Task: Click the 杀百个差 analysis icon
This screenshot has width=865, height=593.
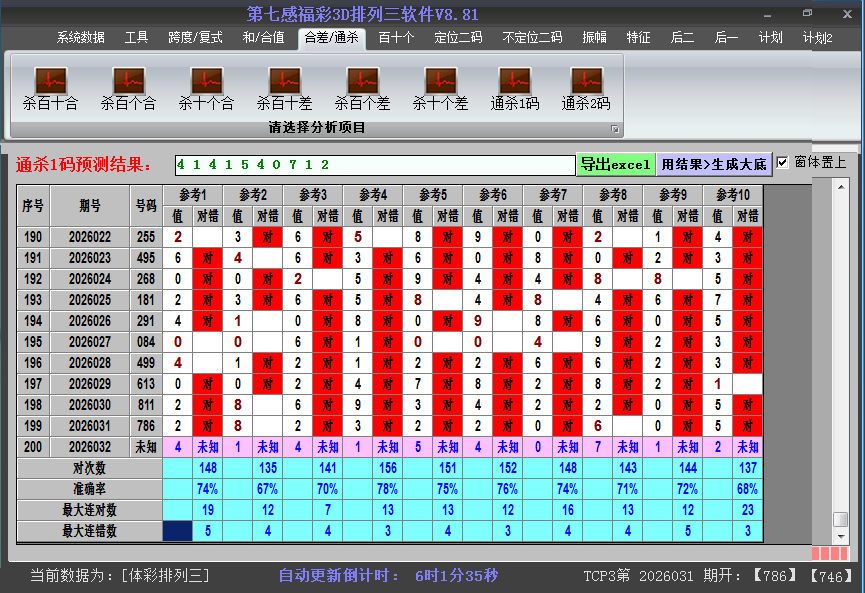Action: click(362, 81)
